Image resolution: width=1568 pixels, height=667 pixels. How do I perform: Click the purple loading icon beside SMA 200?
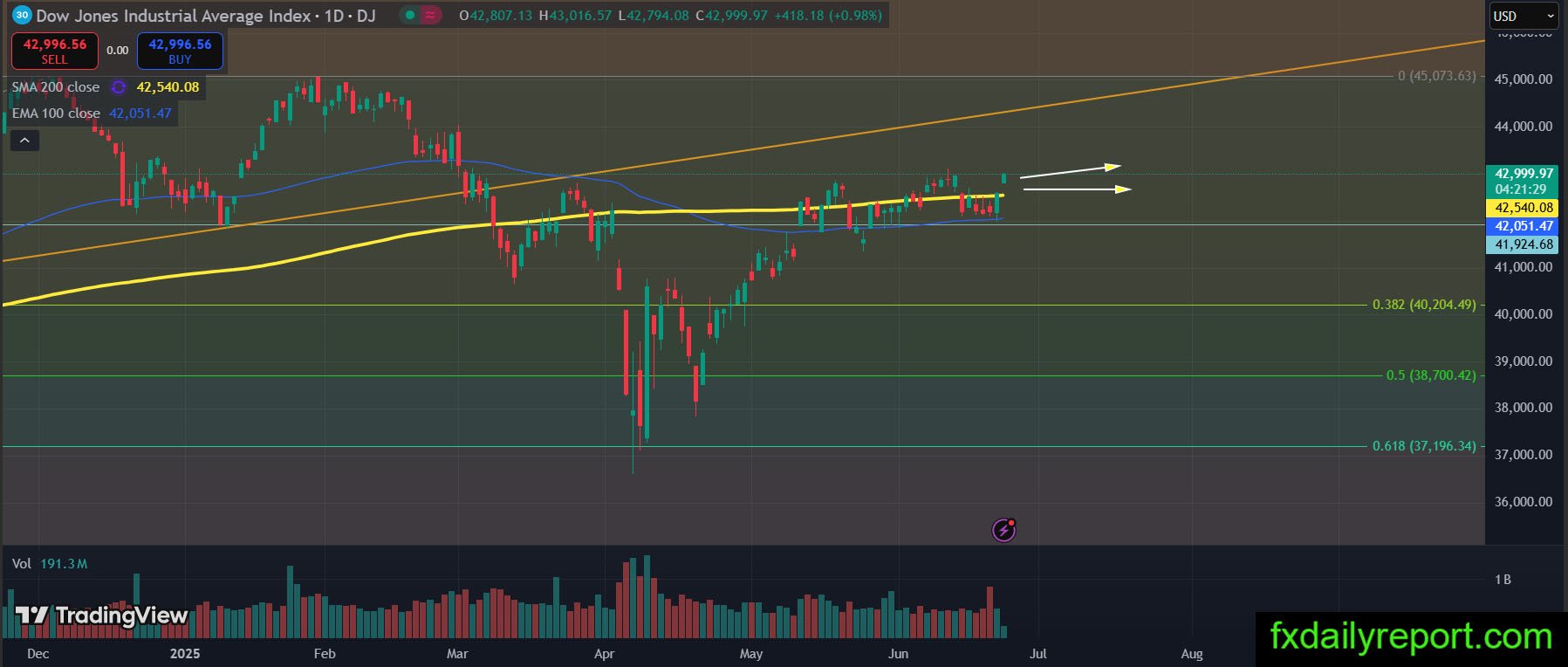(120, 87)
